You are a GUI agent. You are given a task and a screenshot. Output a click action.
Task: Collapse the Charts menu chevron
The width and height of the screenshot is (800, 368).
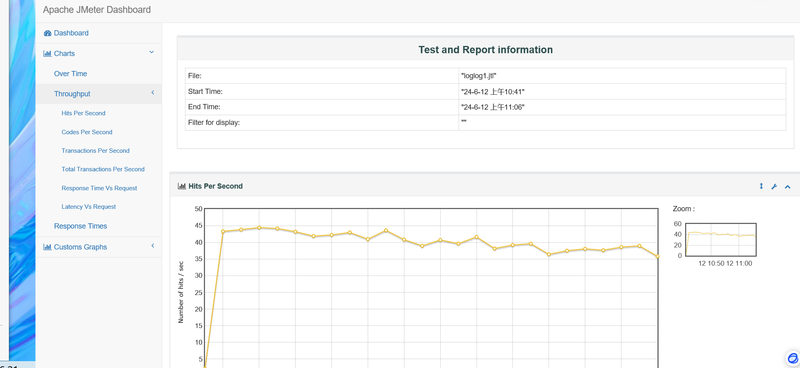click(x=152, y=52)
